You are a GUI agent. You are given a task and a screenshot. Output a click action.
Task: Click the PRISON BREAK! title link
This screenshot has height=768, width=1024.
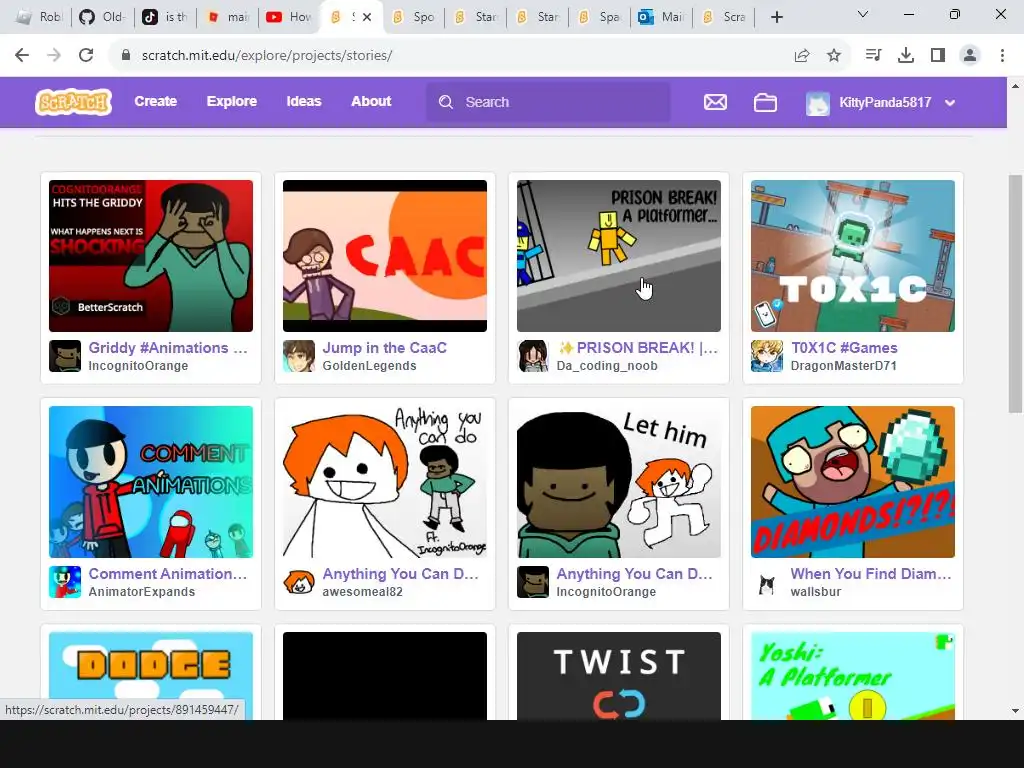tap(637, 347)
